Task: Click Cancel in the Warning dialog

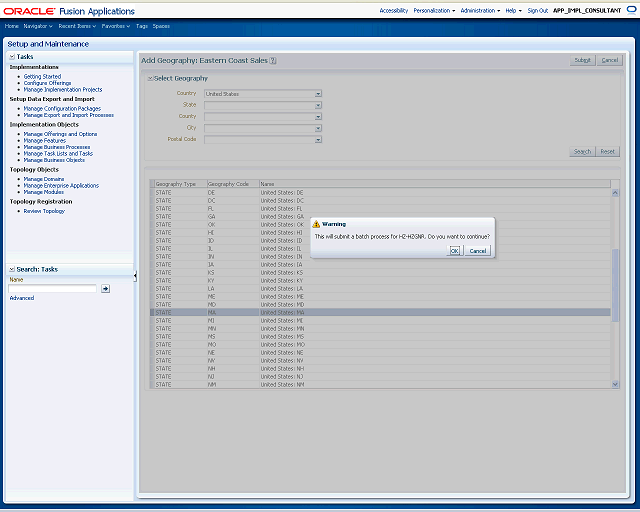Action: [478, 251]
